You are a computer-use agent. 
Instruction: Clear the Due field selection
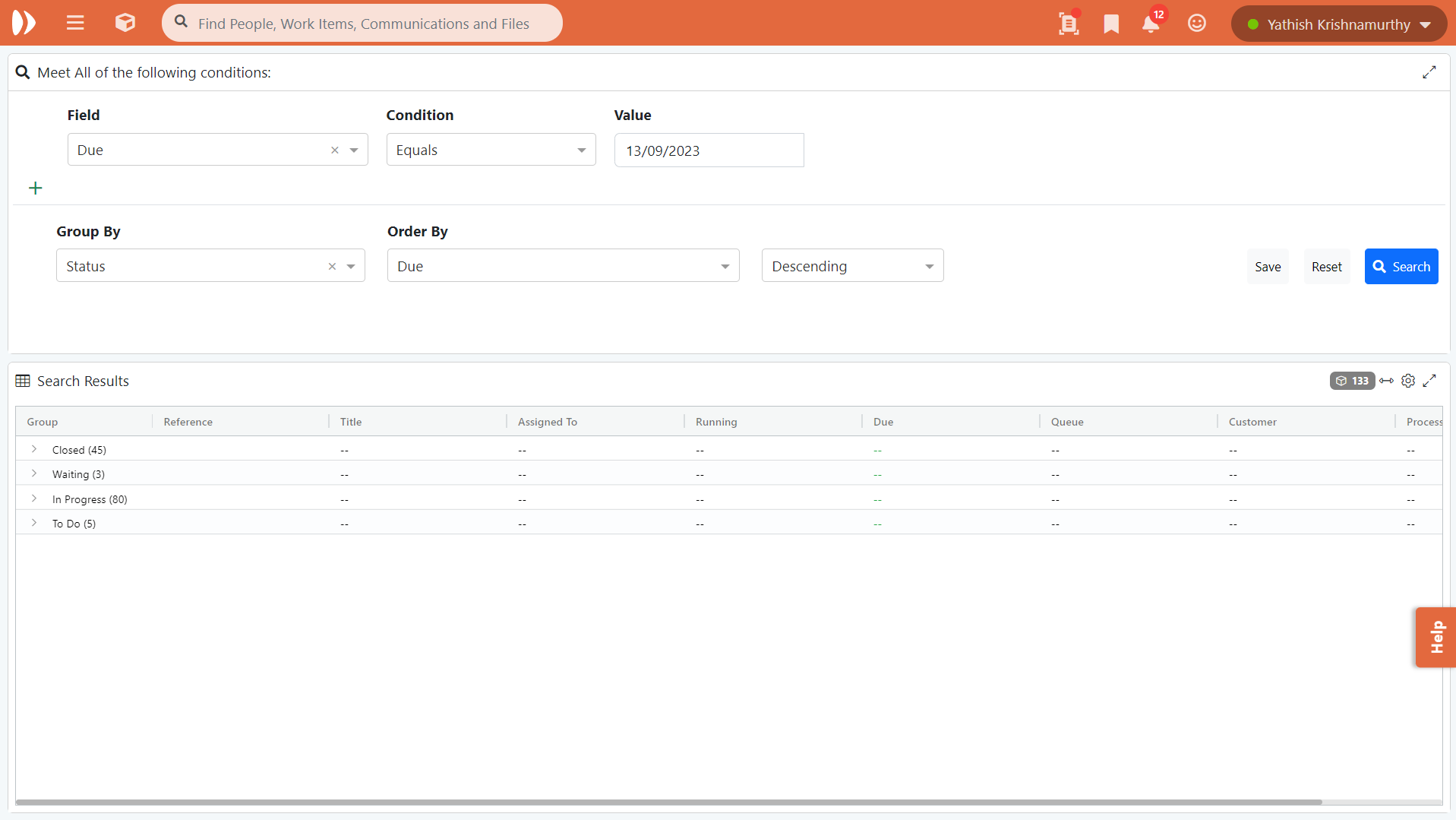pos(335,150)
